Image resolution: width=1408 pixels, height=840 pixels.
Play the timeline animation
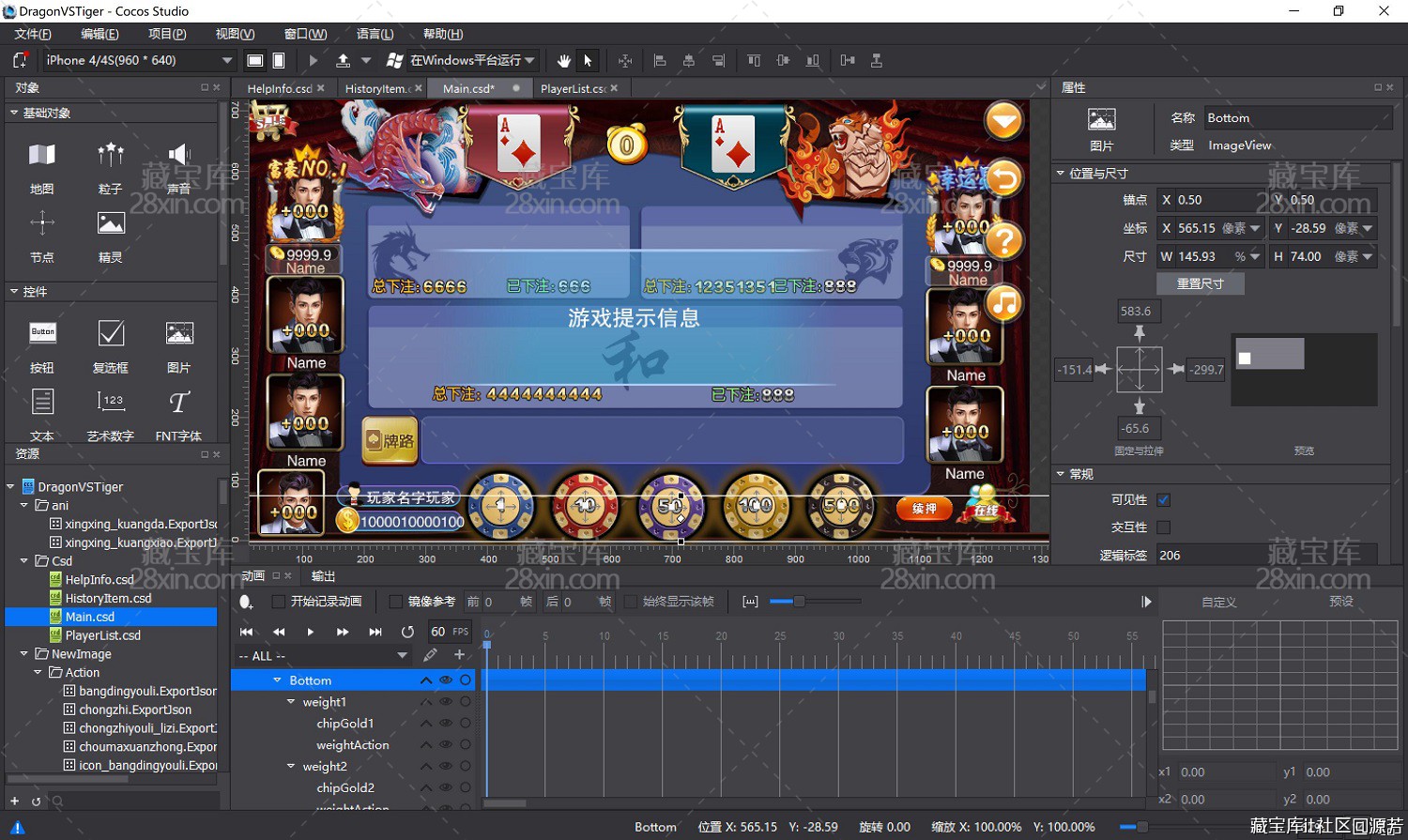tap(311, 632)
